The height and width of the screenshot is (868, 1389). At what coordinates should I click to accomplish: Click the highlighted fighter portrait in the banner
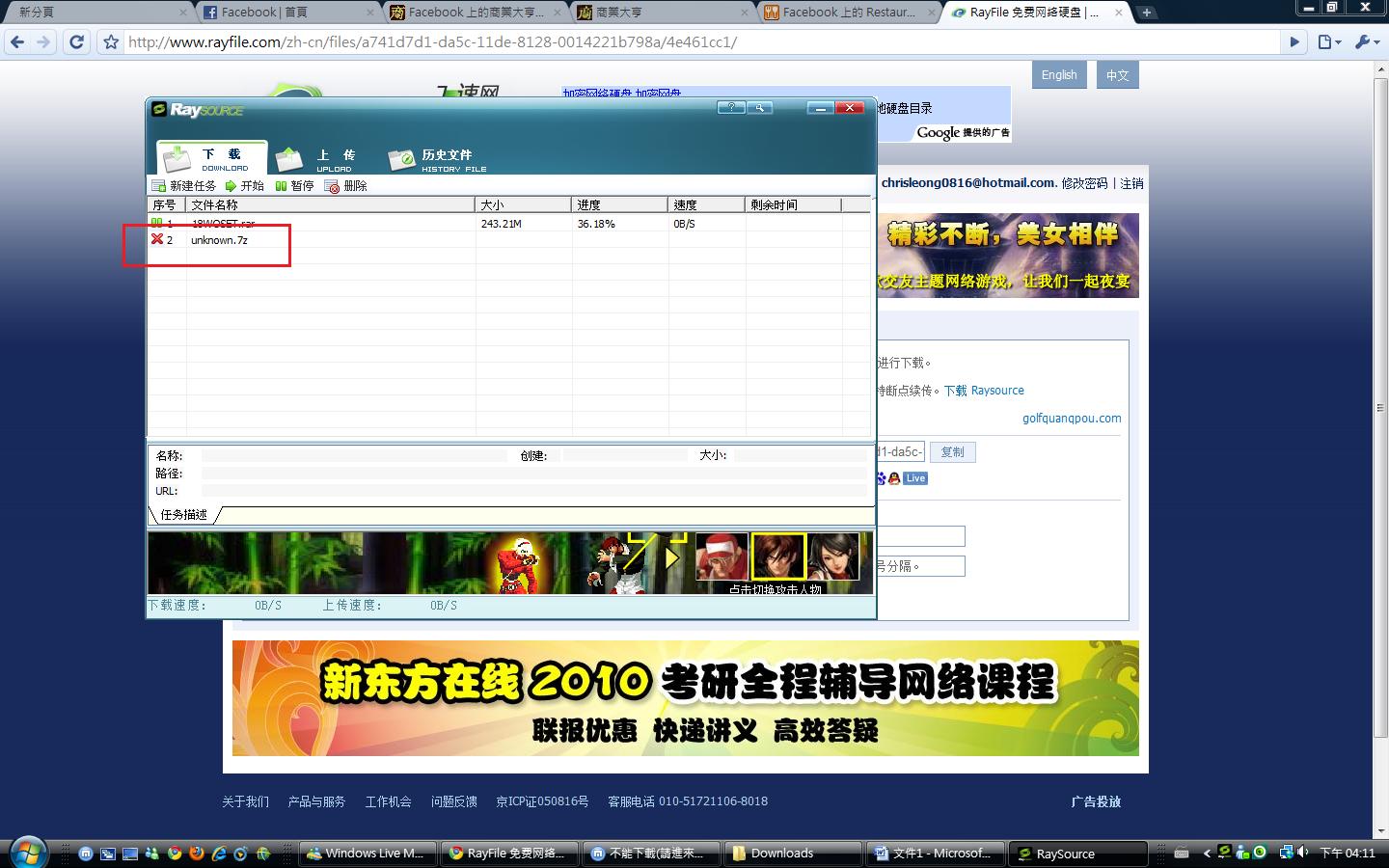pos(778,556)
